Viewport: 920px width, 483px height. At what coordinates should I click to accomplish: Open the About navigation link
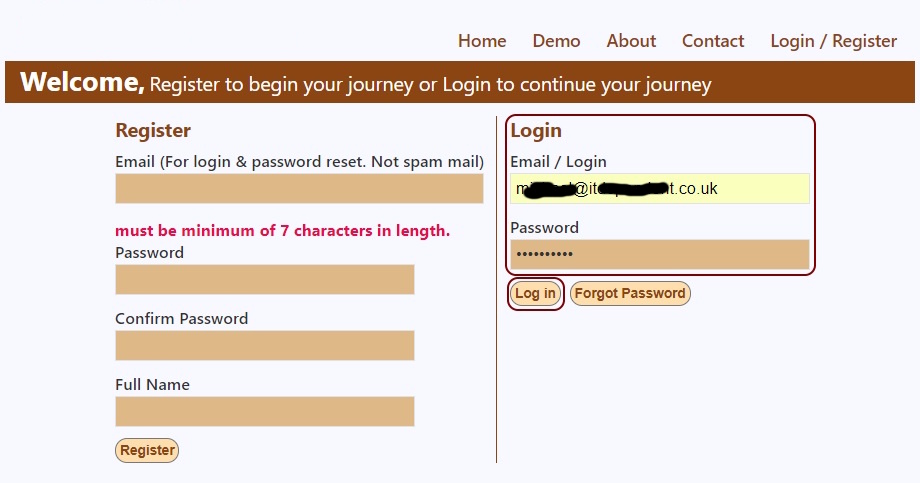631,41
